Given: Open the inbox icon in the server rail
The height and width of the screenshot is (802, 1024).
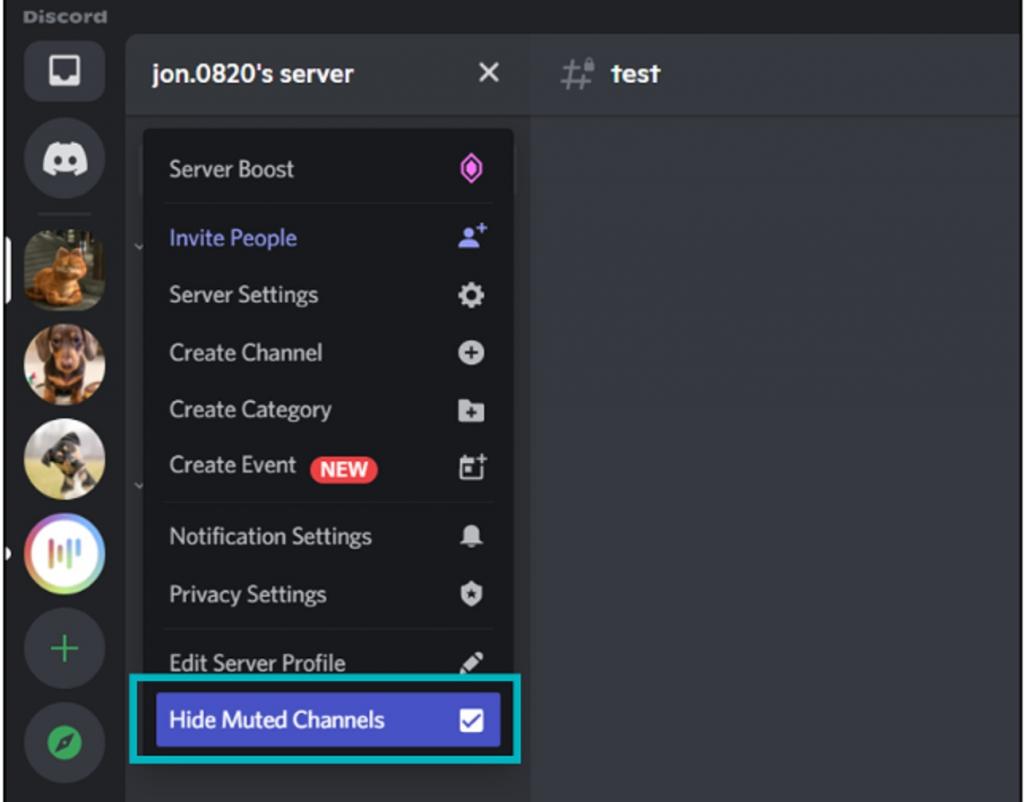Looking at the screenshot, I should 64,71.
